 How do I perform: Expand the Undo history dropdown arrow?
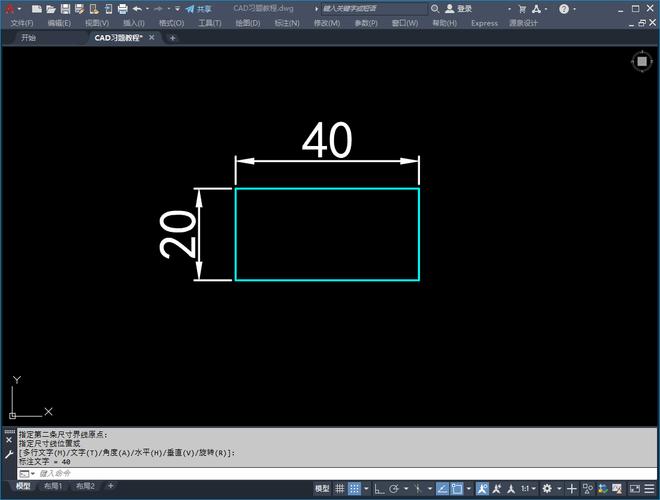(147, 9)
